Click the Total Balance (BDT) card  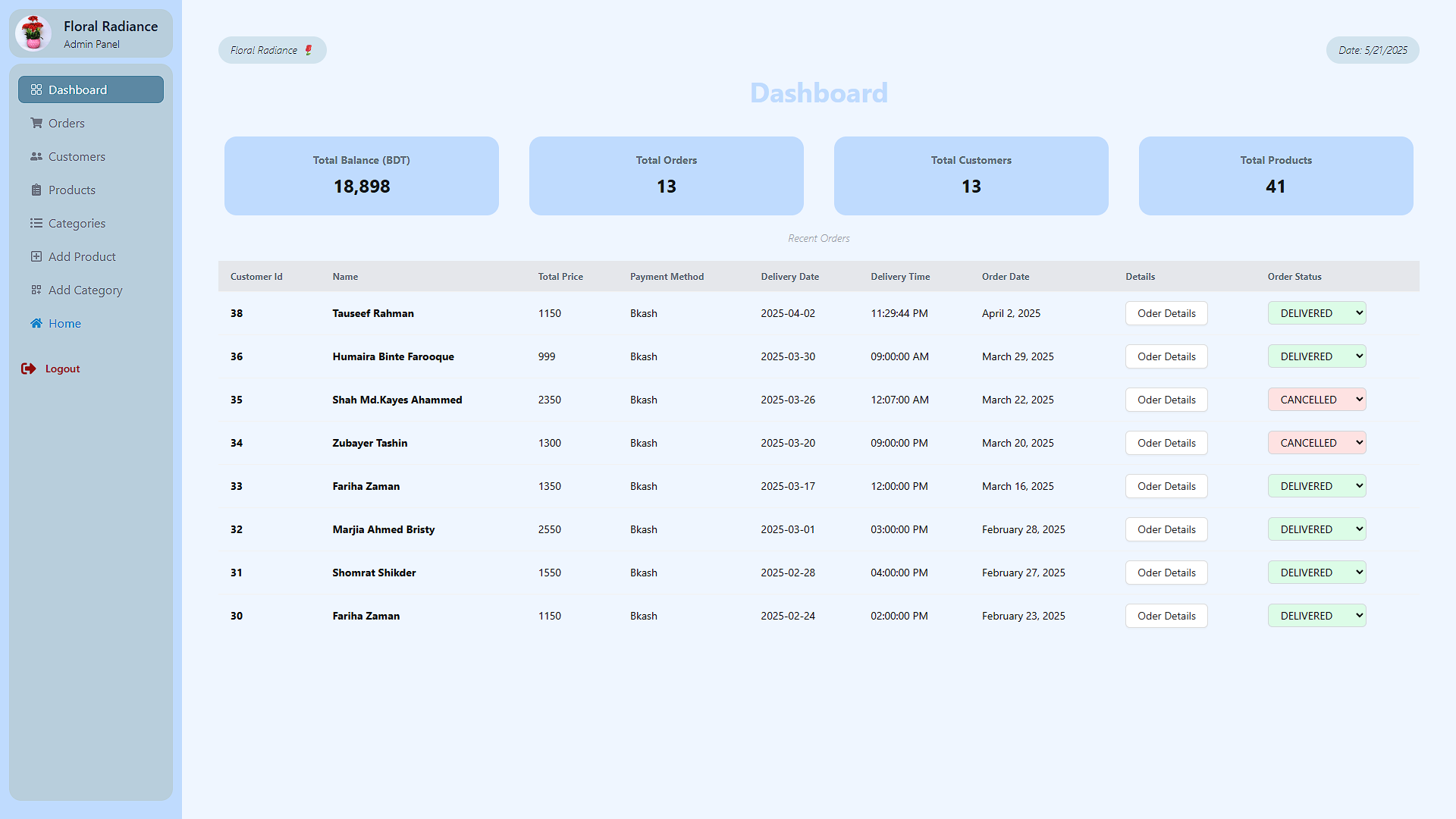361,176
